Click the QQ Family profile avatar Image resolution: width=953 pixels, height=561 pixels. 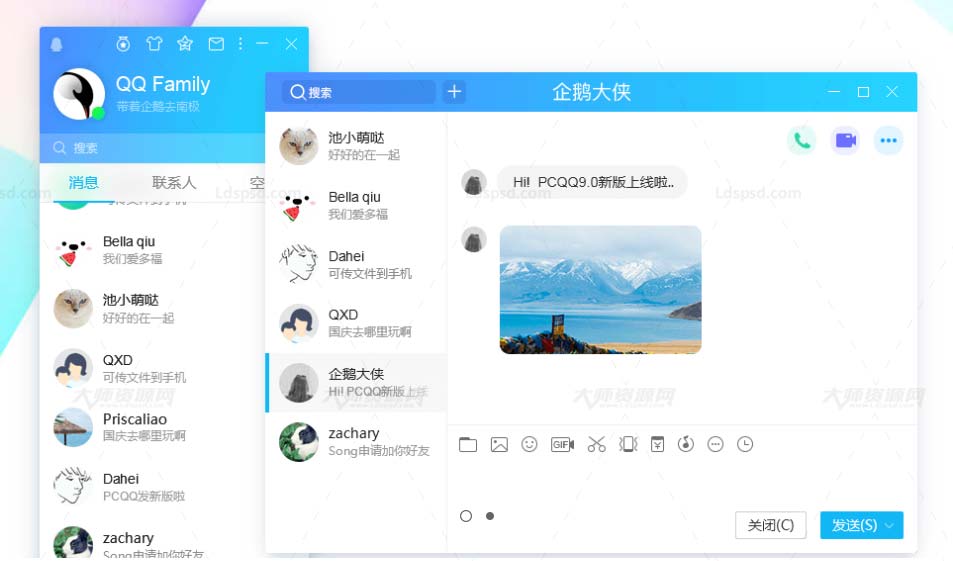click(78, 94)
